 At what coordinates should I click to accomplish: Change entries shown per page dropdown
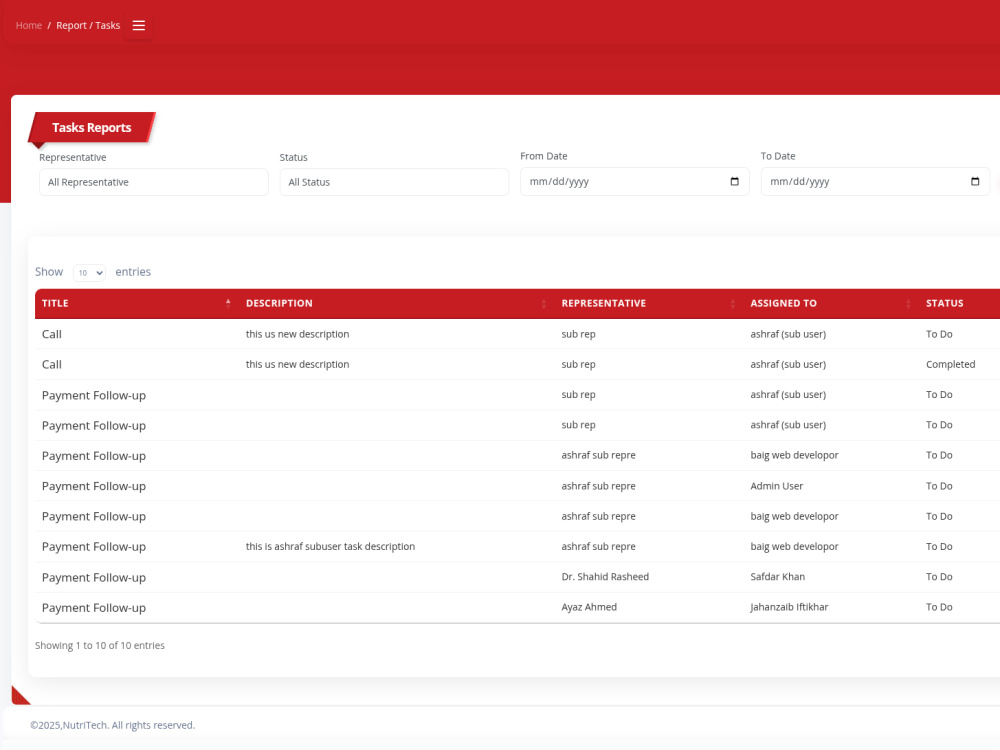(x=89, y=272)
